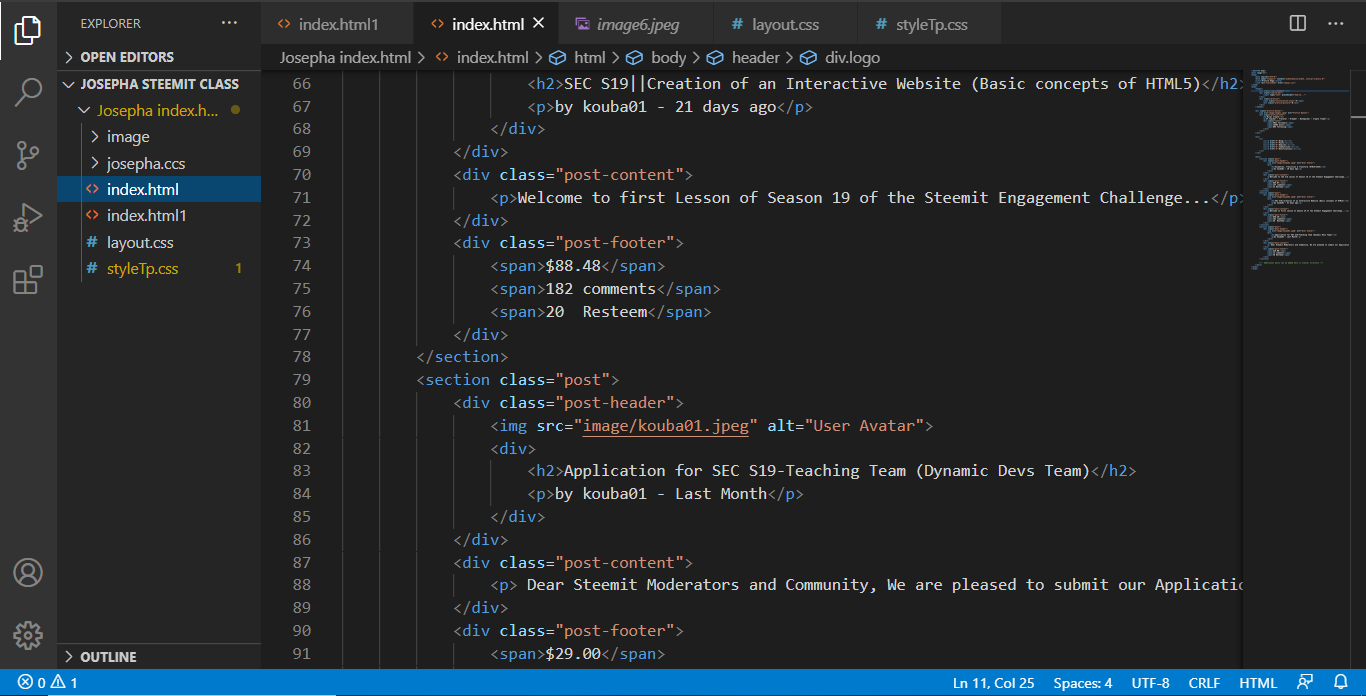Open Source Control view icon
The height and width of the screenshot is (696, 1366).
coord(28,155)
